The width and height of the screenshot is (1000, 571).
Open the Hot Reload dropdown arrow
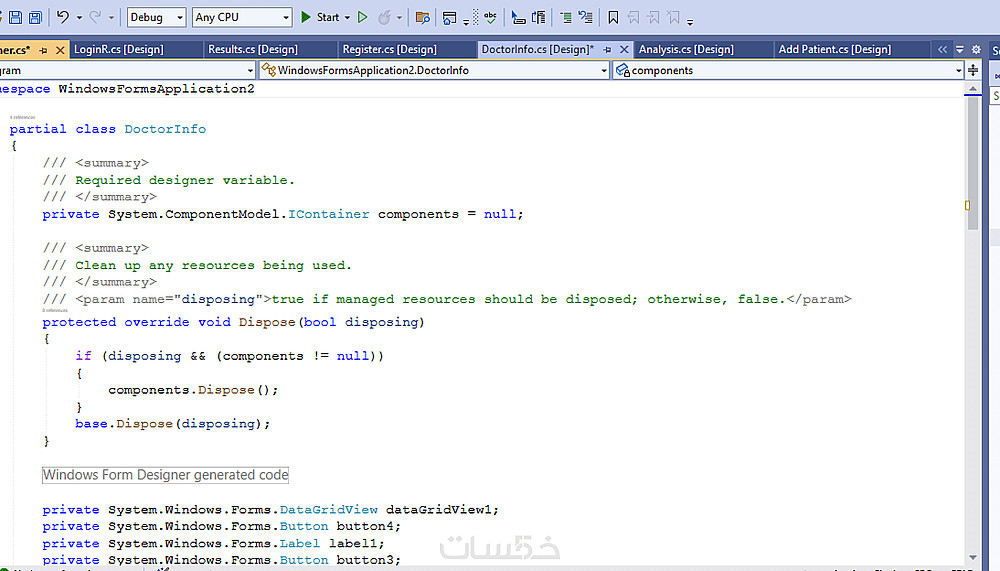[400, 18]
